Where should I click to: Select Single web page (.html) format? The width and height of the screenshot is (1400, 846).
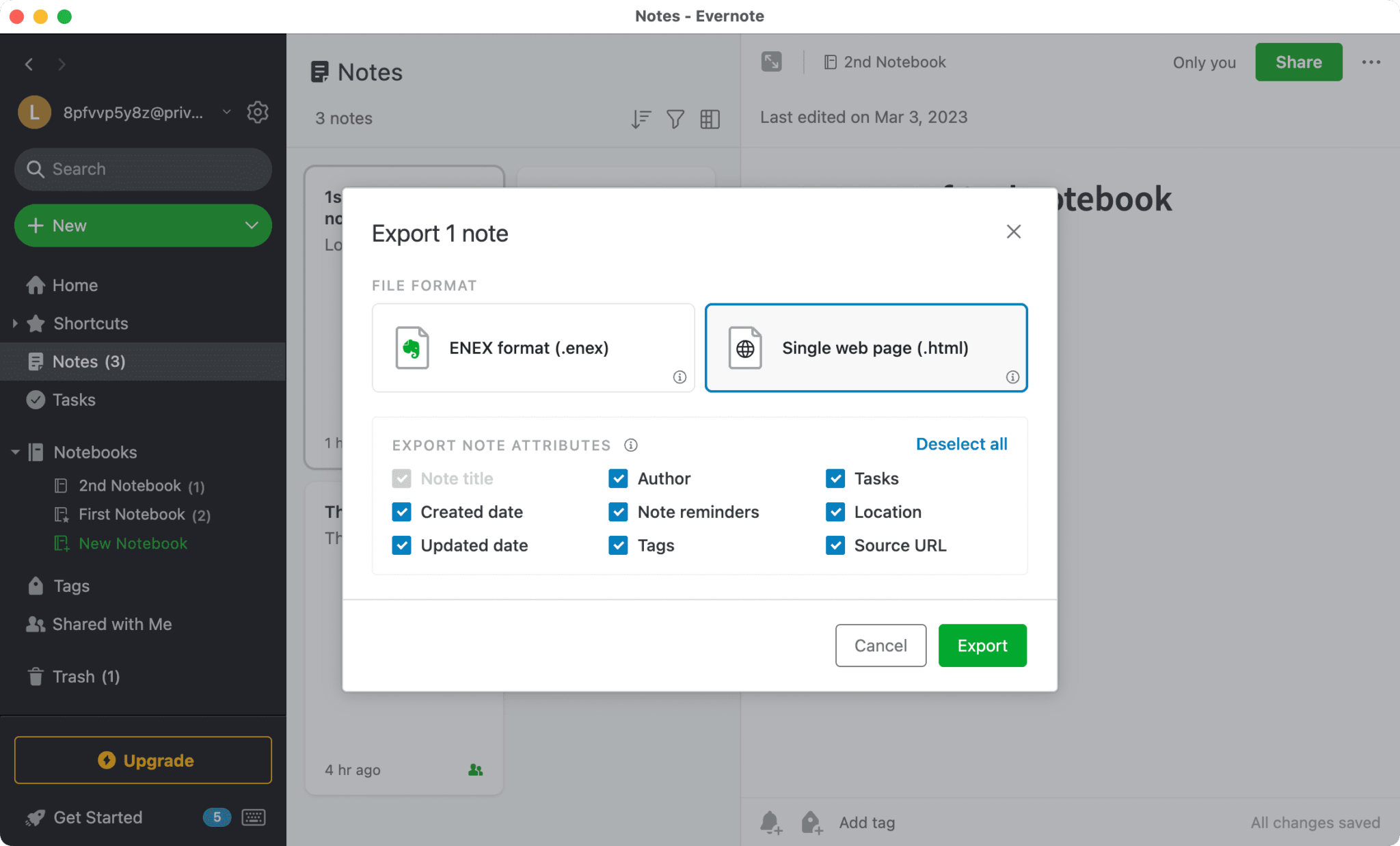pos(866,348)
